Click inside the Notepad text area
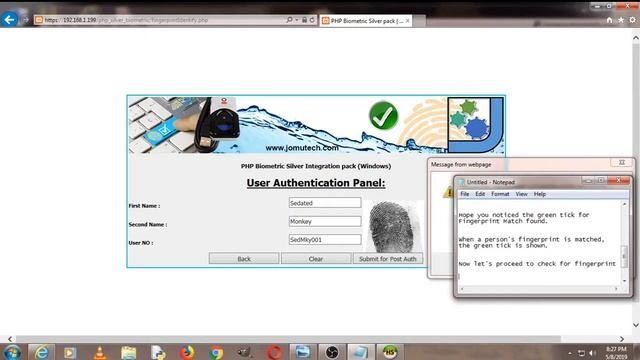640x360 pixels. coord(538,243)
